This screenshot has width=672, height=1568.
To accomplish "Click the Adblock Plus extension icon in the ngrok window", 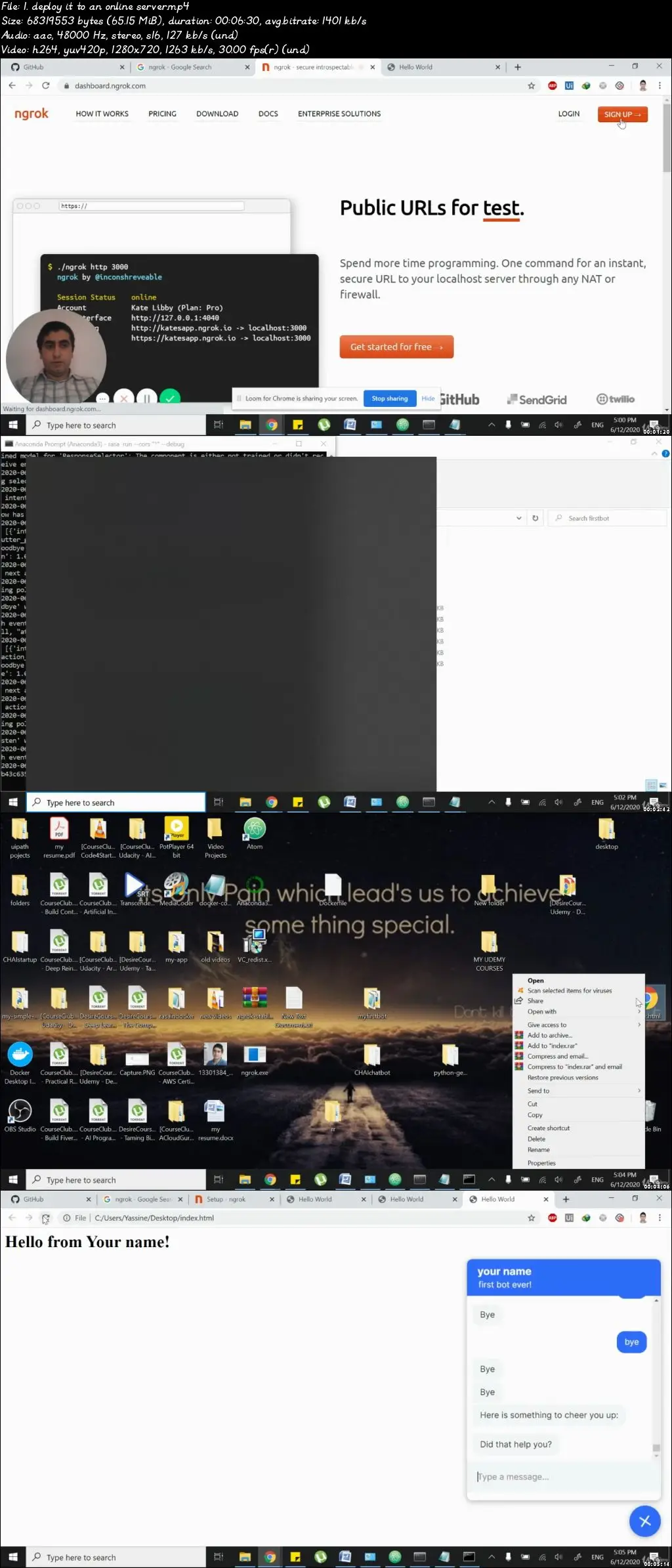I will pyautogui.click(x=552, y=85).
